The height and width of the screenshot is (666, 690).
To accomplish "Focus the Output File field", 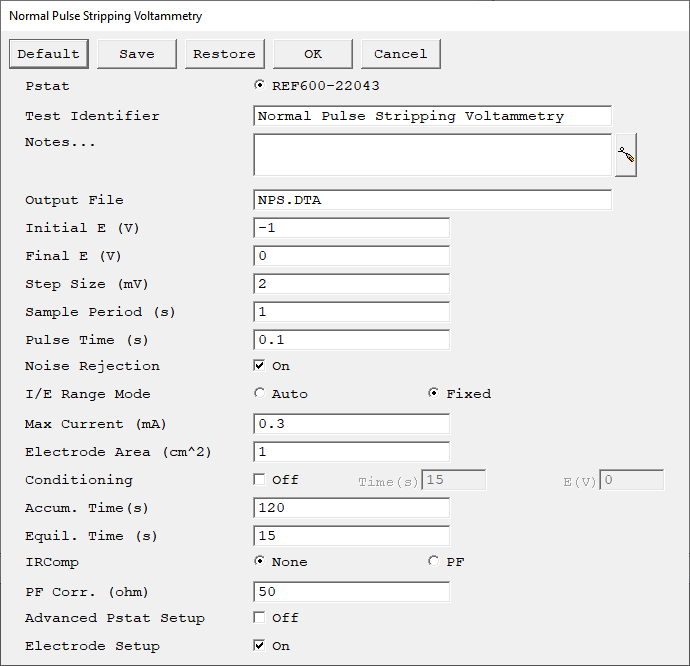I will pos(432,200).
